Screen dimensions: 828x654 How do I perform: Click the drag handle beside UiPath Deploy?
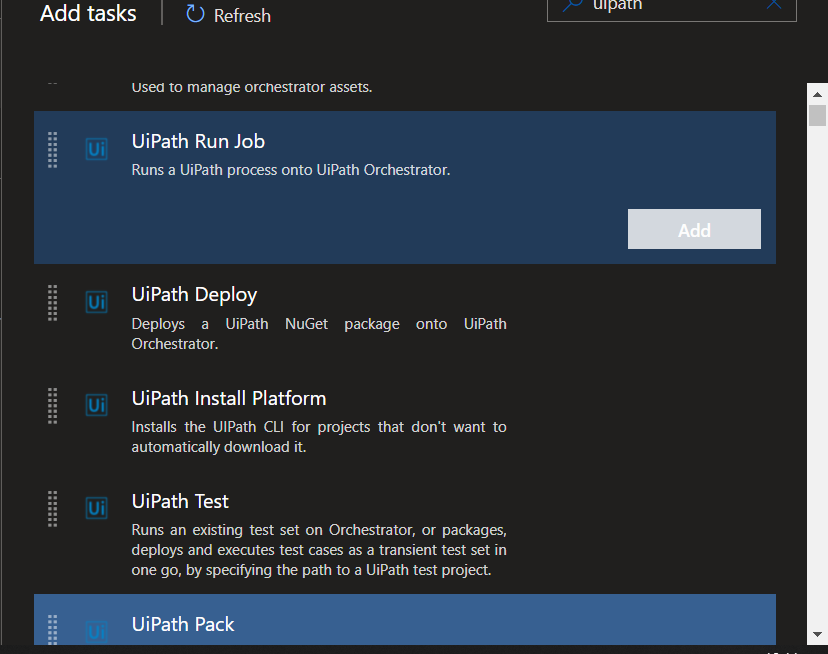pyautogui.click(x=52, y=301)
